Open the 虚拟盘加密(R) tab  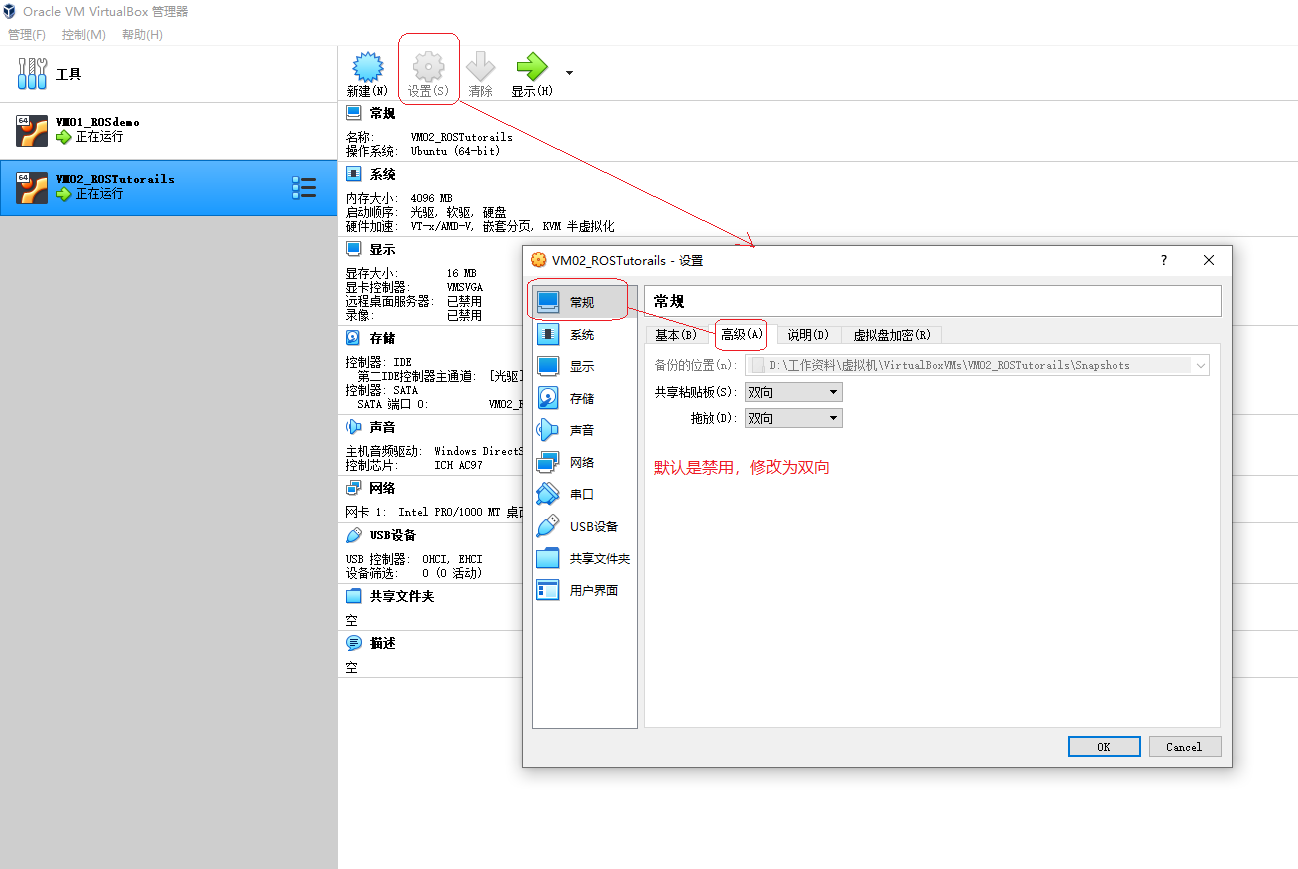(890, 335)
